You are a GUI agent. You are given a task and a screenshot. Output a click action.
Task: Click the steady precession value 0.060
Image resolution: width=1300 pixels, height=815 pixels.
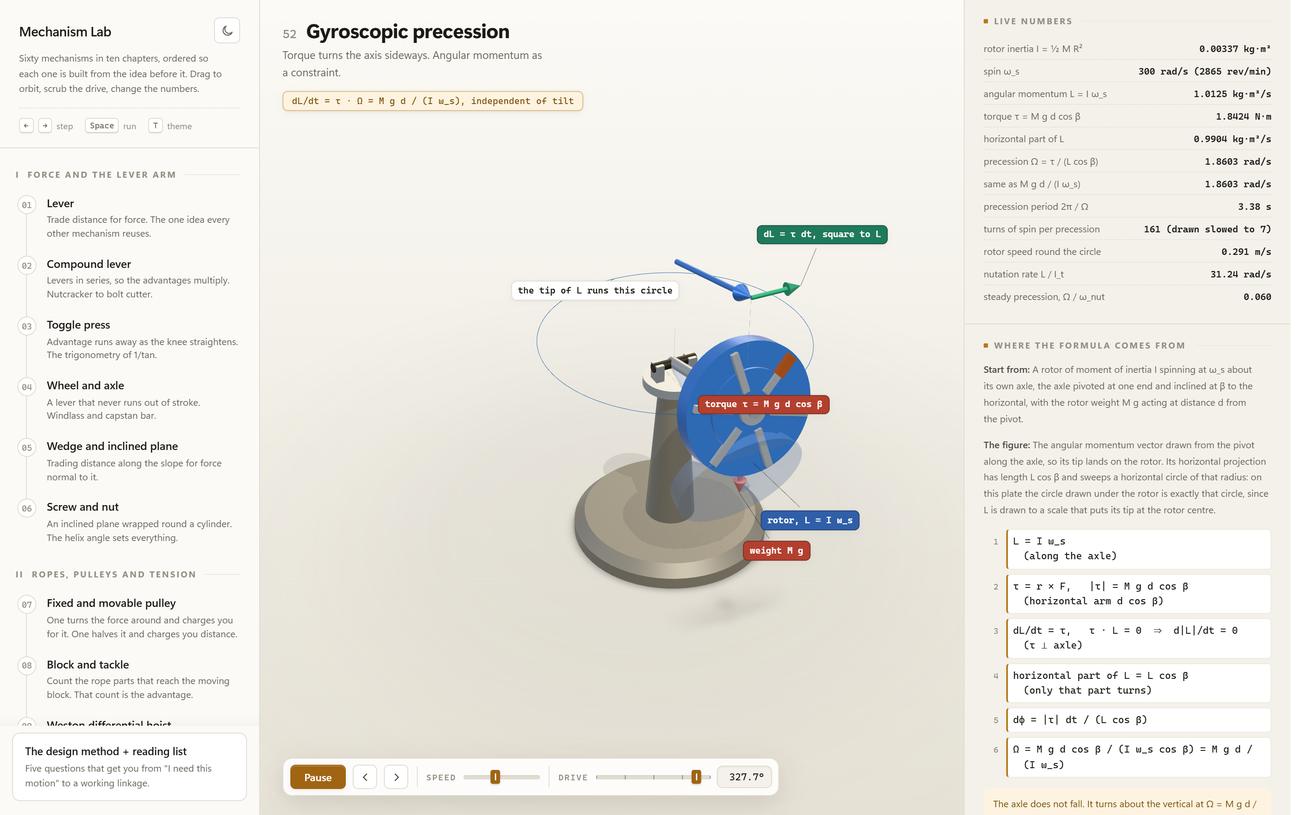point(1257,297)
